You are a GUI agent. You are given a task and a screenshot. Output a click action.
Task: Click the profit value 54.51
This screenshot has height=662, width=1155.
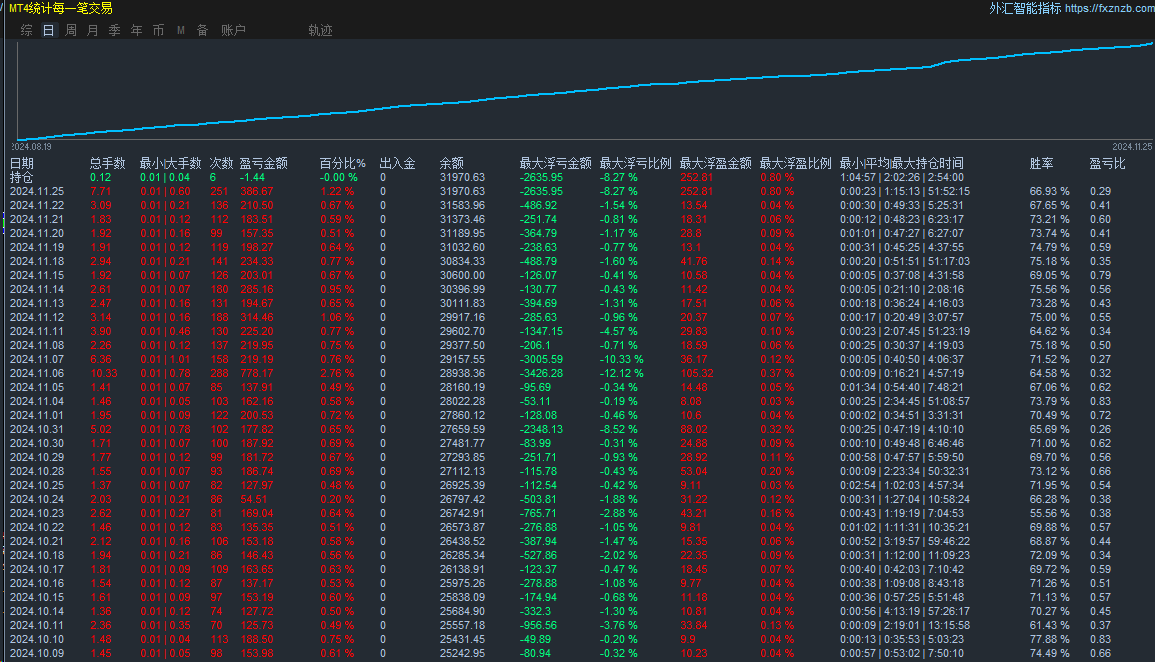253,499
